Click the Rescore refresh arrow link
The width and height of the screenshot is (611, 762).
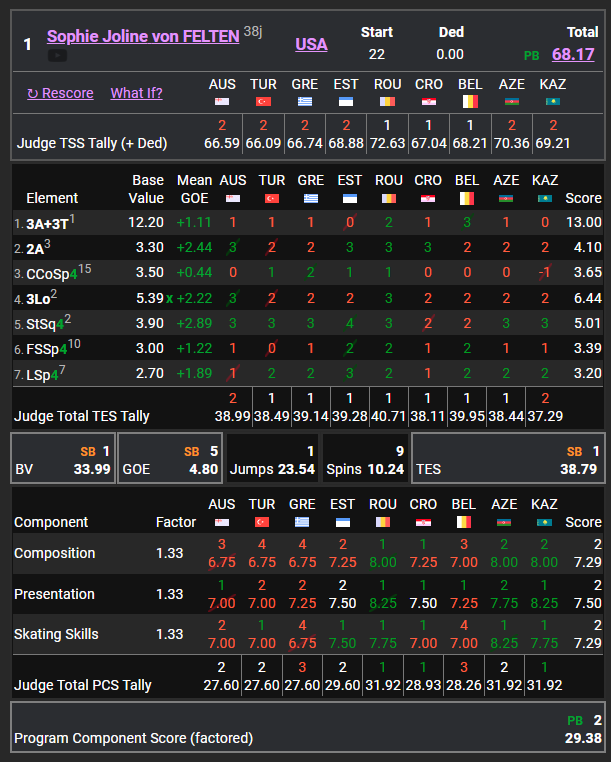click(x=60, y=93)
